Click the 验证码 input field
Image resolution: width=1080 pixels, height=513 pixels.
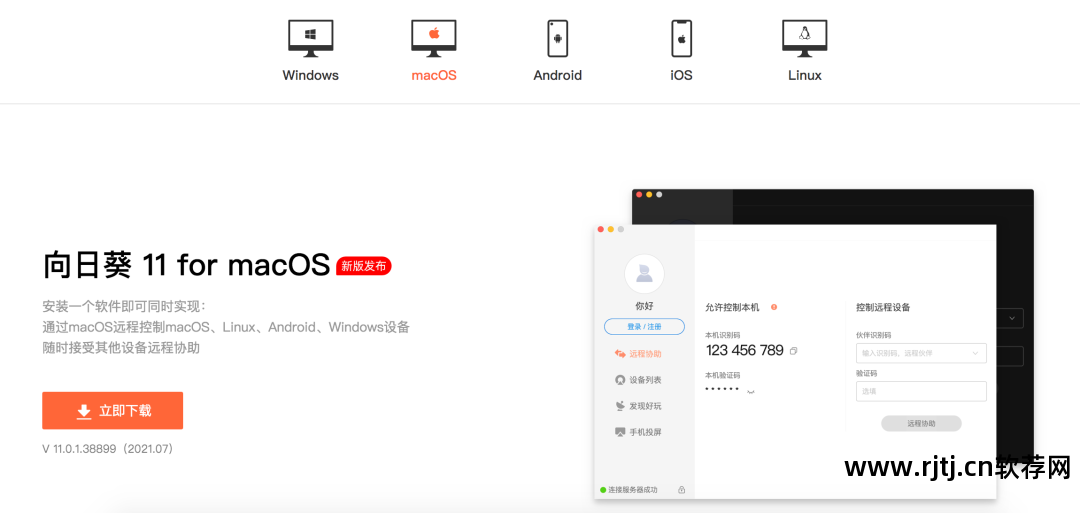(x=920, y=391)
